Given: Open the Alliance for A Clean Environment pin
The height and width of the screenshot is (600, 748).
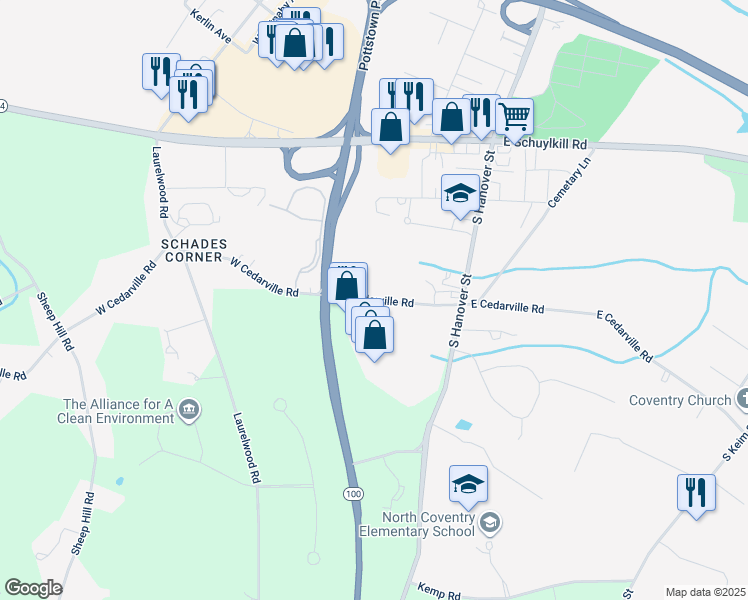Looking at the screenshot, I should pyautogui.click(x=189, y=411).
